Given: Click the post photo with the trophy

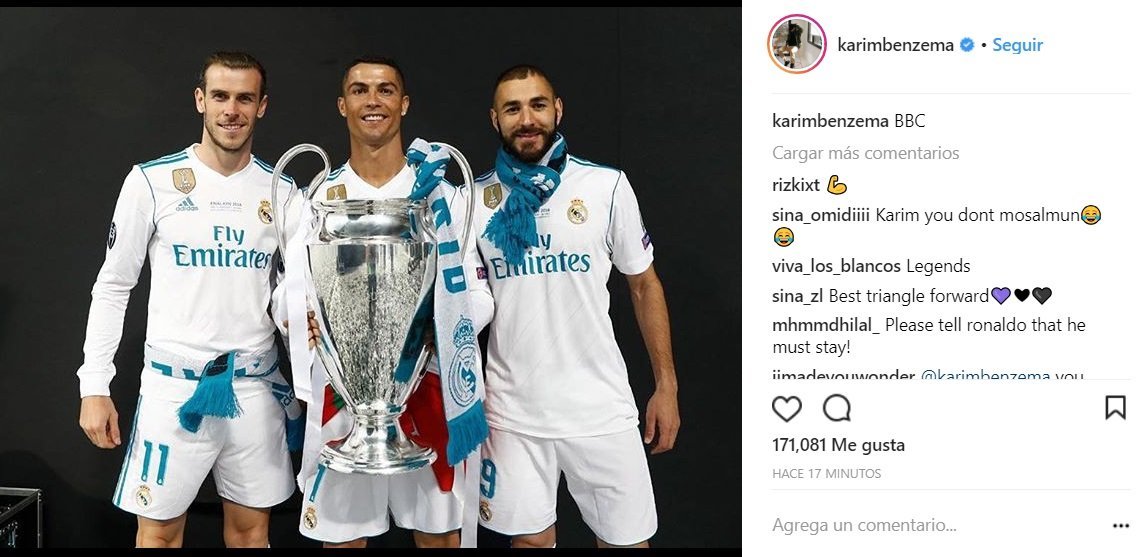Looking at the screenshot, I should coord(371,278).
